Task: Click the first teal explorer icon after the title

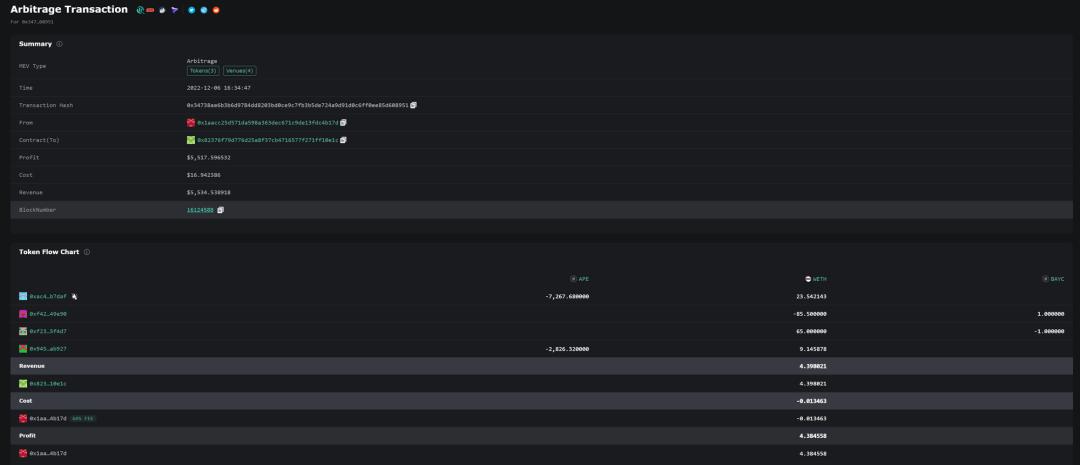Action: pos(140,10)
